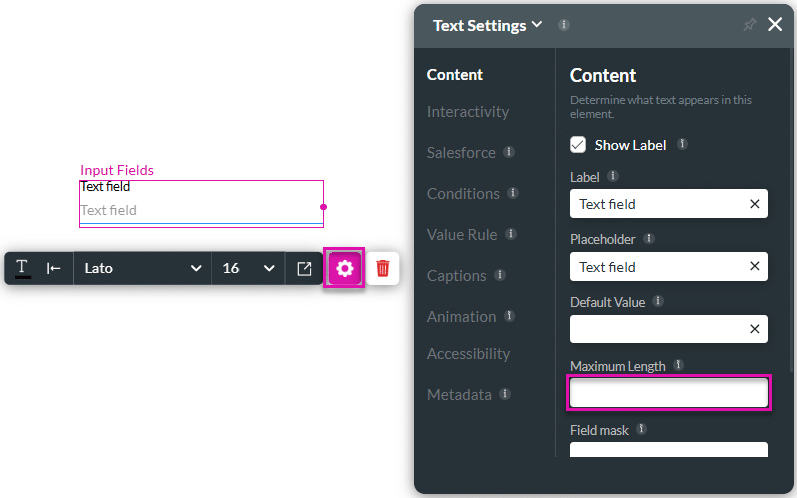
Task: Clear the Placeholder field with X icon
Action: (x=755, y=267)
